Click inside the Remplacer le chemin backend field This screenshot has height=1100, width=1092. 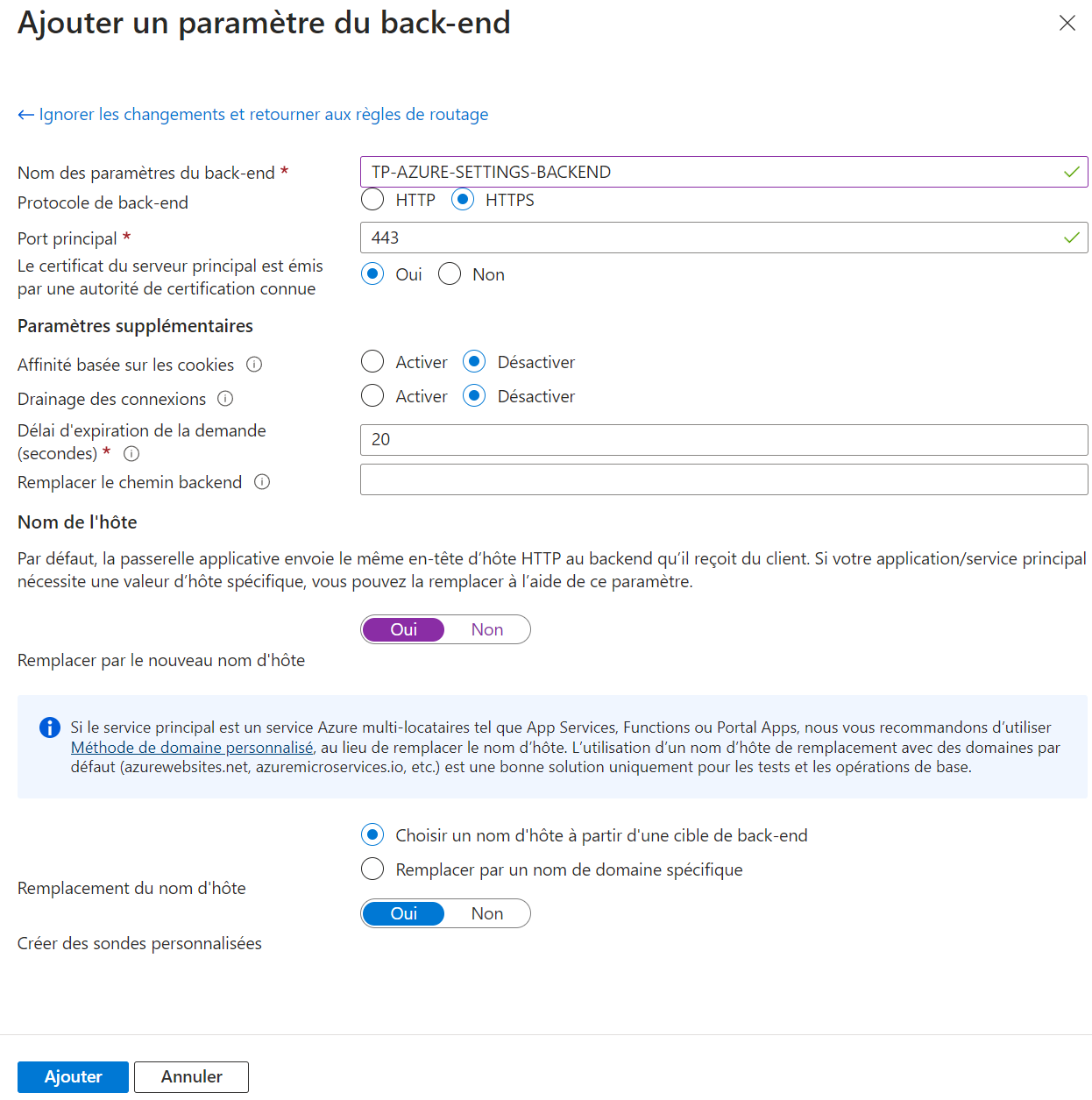point(724,479)
